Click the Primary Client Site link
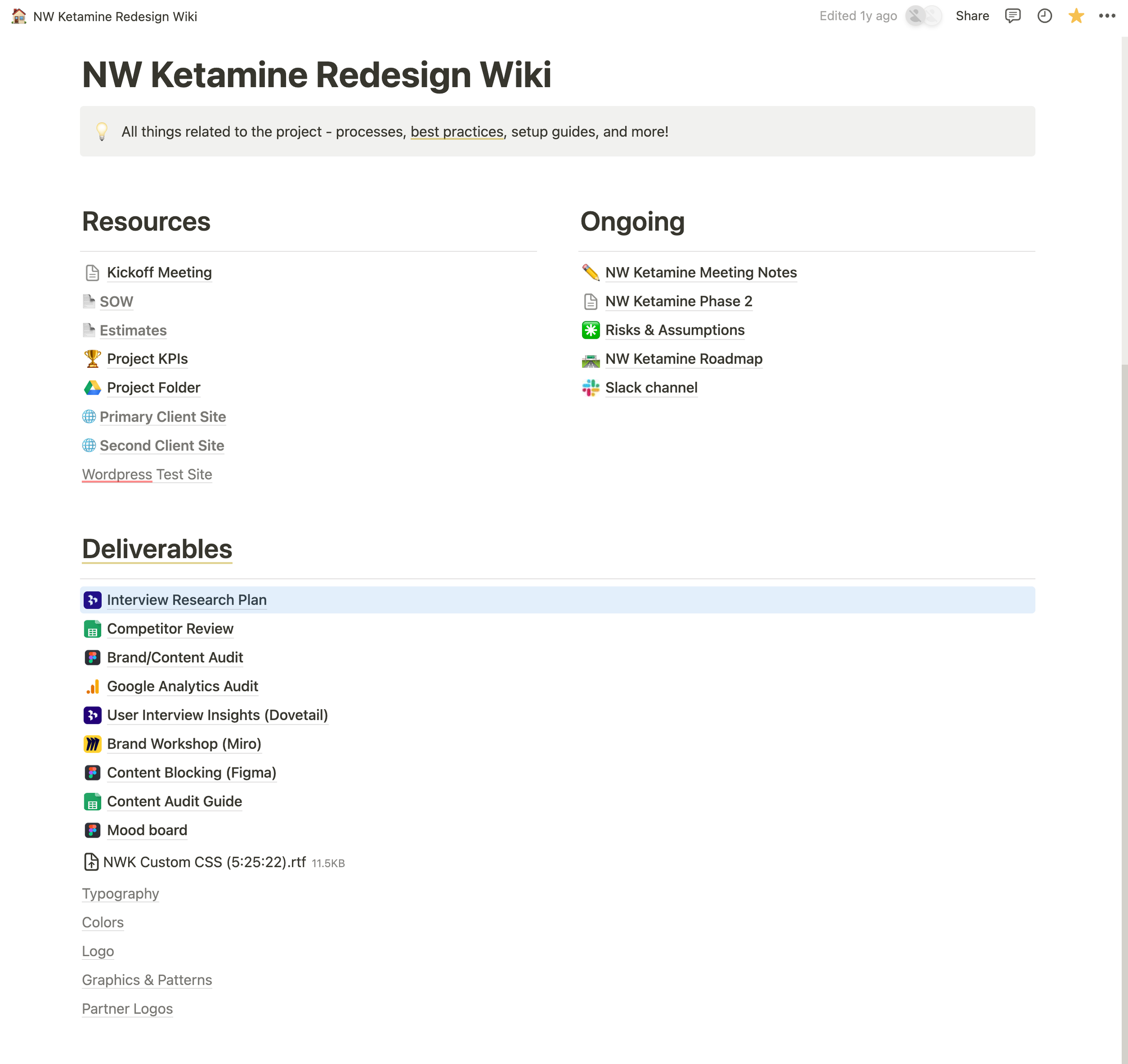This screenshot has width=1128, height=1064. tap(162, 416)
